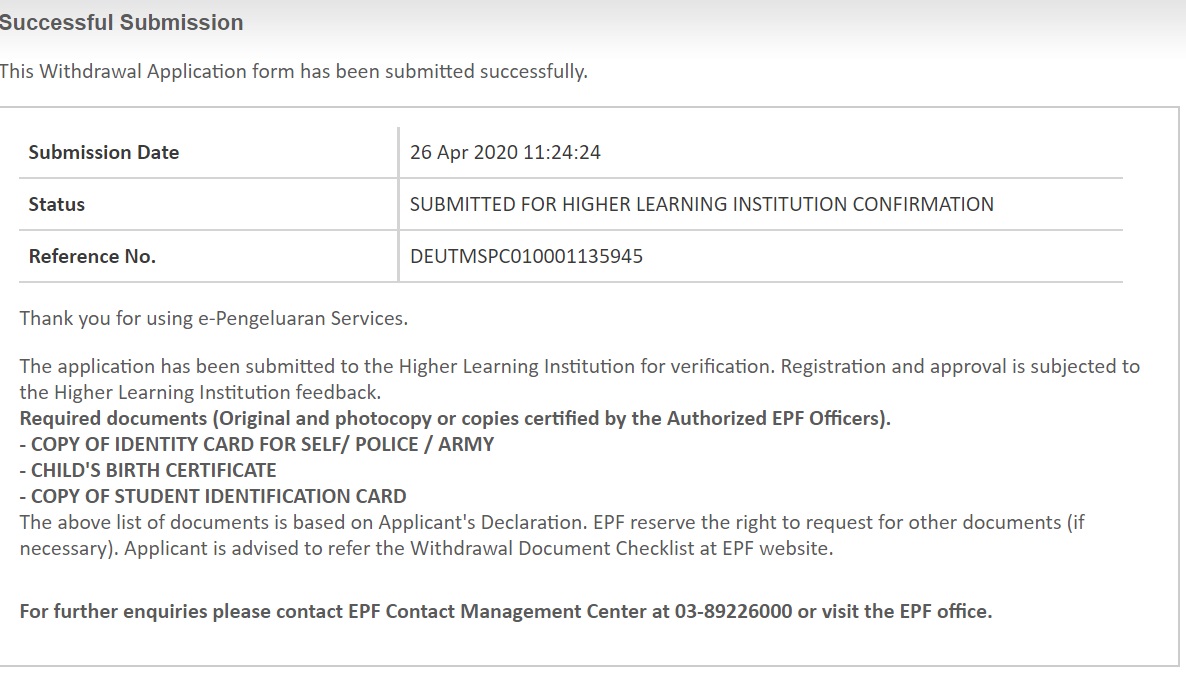Screen dimensions: 1186x674
Task: Select the Child's Birth Certificate item
Action: tap(148, 471)
